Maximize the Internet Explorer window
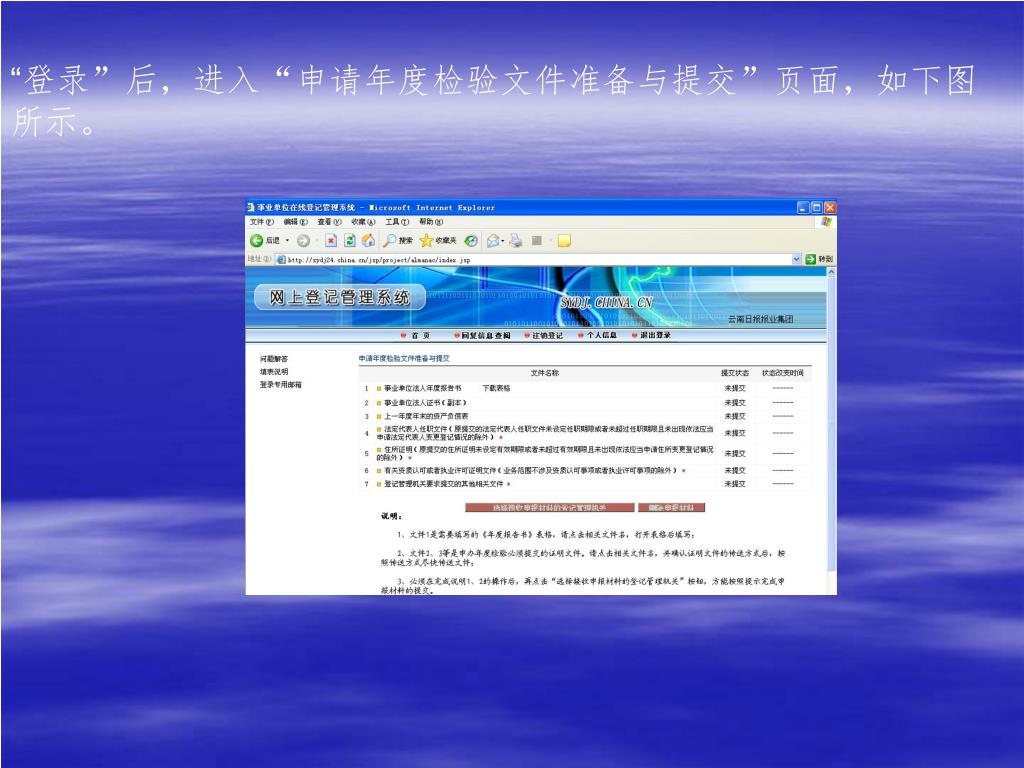Viewport: 1024px width, 768px height. [816, 208]
